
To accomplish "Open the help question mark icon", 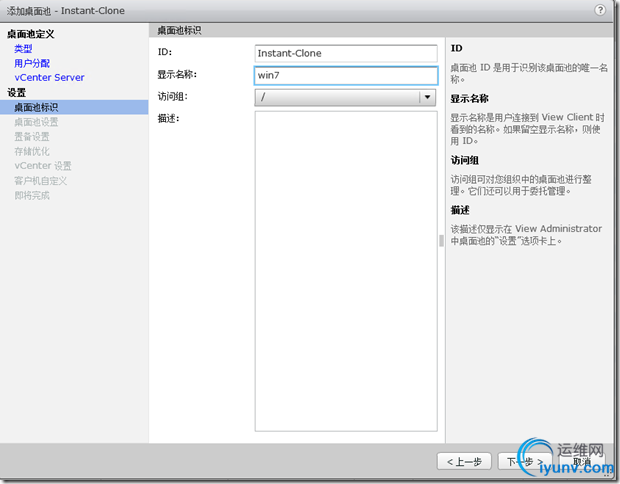I will [600, 10].
